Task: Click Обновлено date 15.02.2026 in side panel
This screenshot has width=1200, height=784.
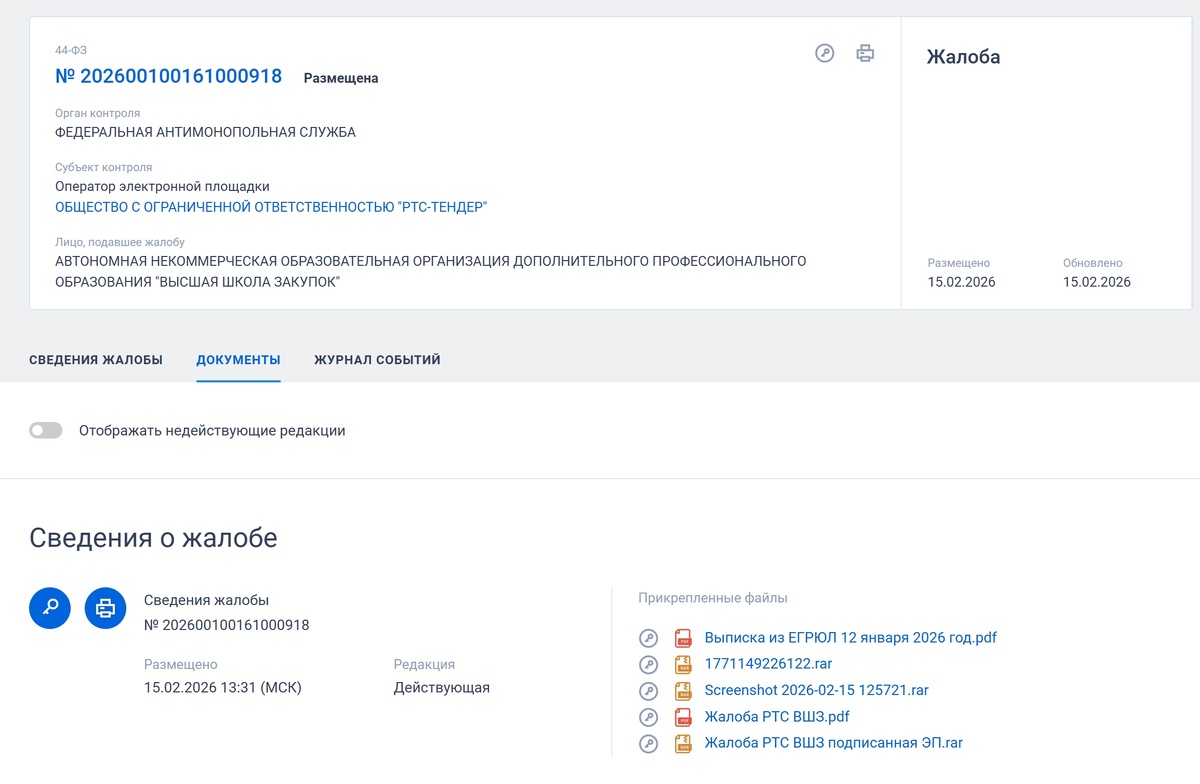Action: pos(1097,282)
